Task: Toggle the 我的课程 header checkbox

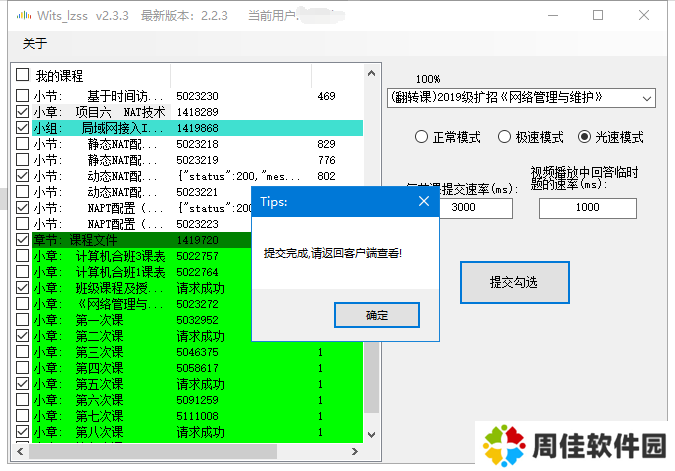Action: (23, 76)
